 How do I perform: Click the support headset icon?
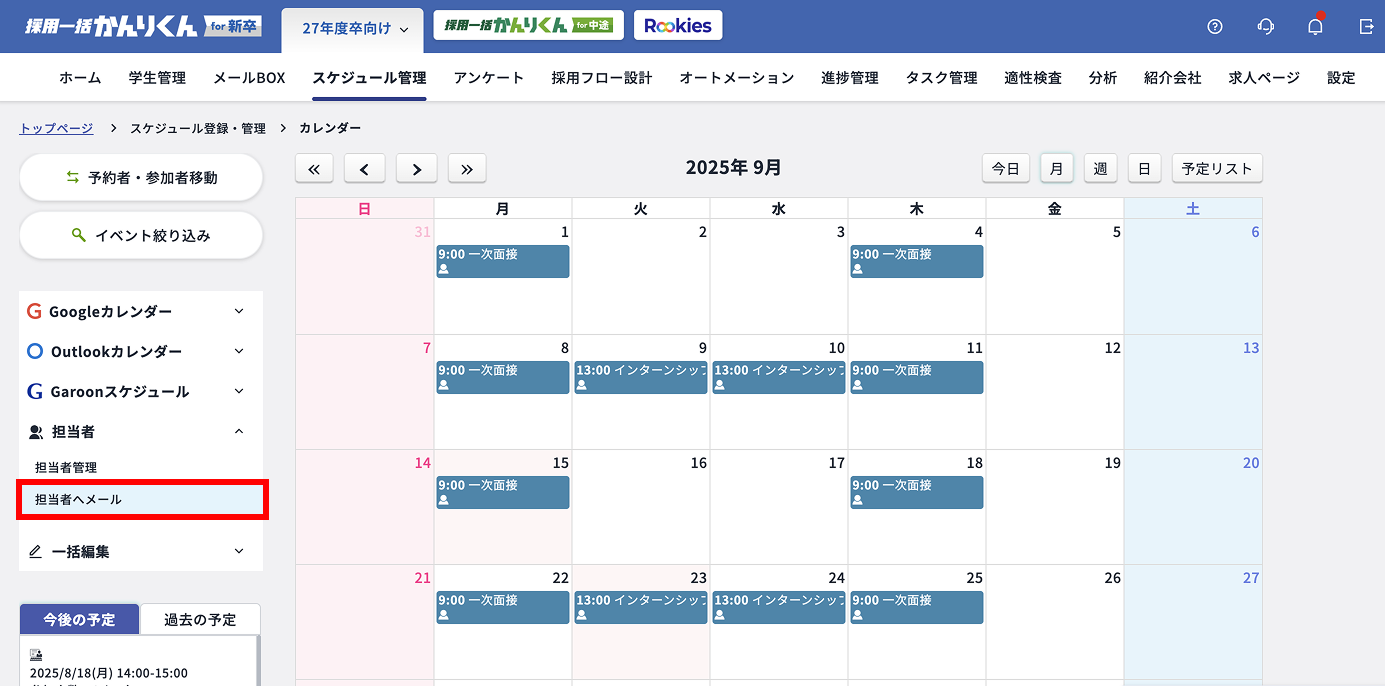click(1265, 27)
